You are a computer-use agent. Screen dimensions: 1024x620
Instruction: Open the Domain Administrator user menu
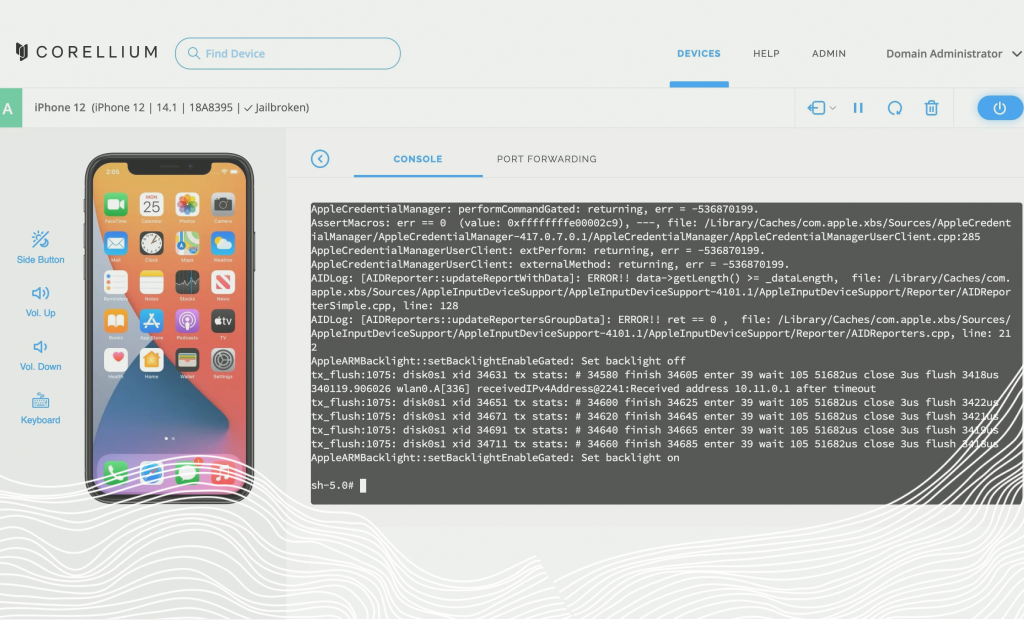click(953, 54)
